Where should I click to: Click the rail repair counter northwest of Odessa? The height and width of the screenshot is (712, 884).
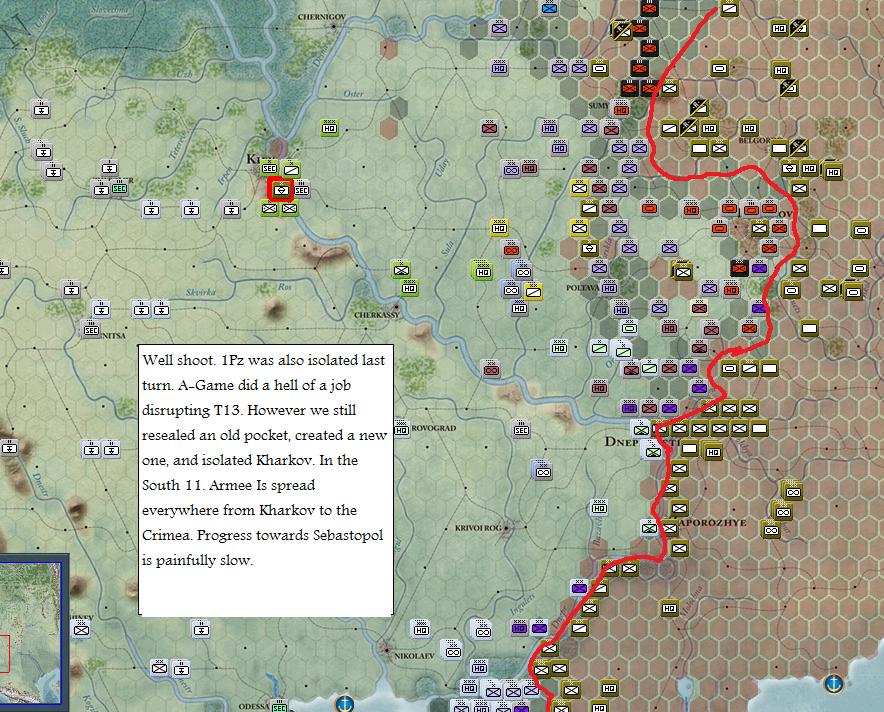(x=181, y=669)
